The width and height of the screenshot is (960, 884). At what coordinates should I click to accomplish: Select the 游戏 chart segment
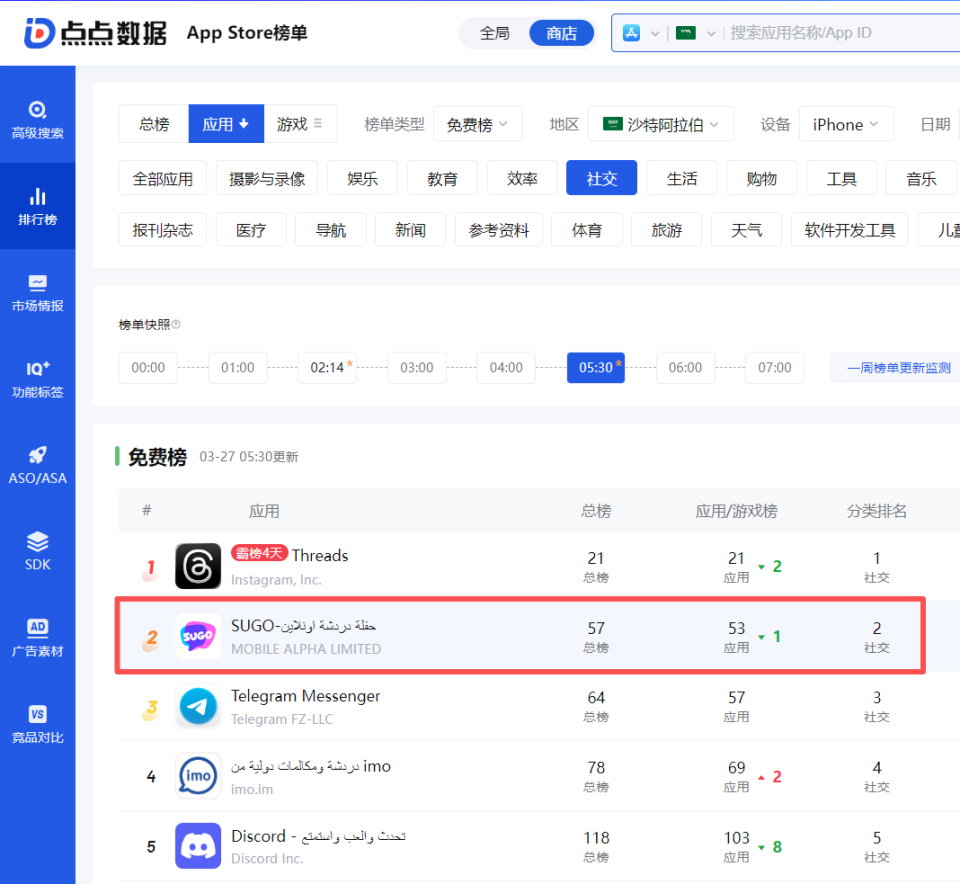(x=300, y=124)
